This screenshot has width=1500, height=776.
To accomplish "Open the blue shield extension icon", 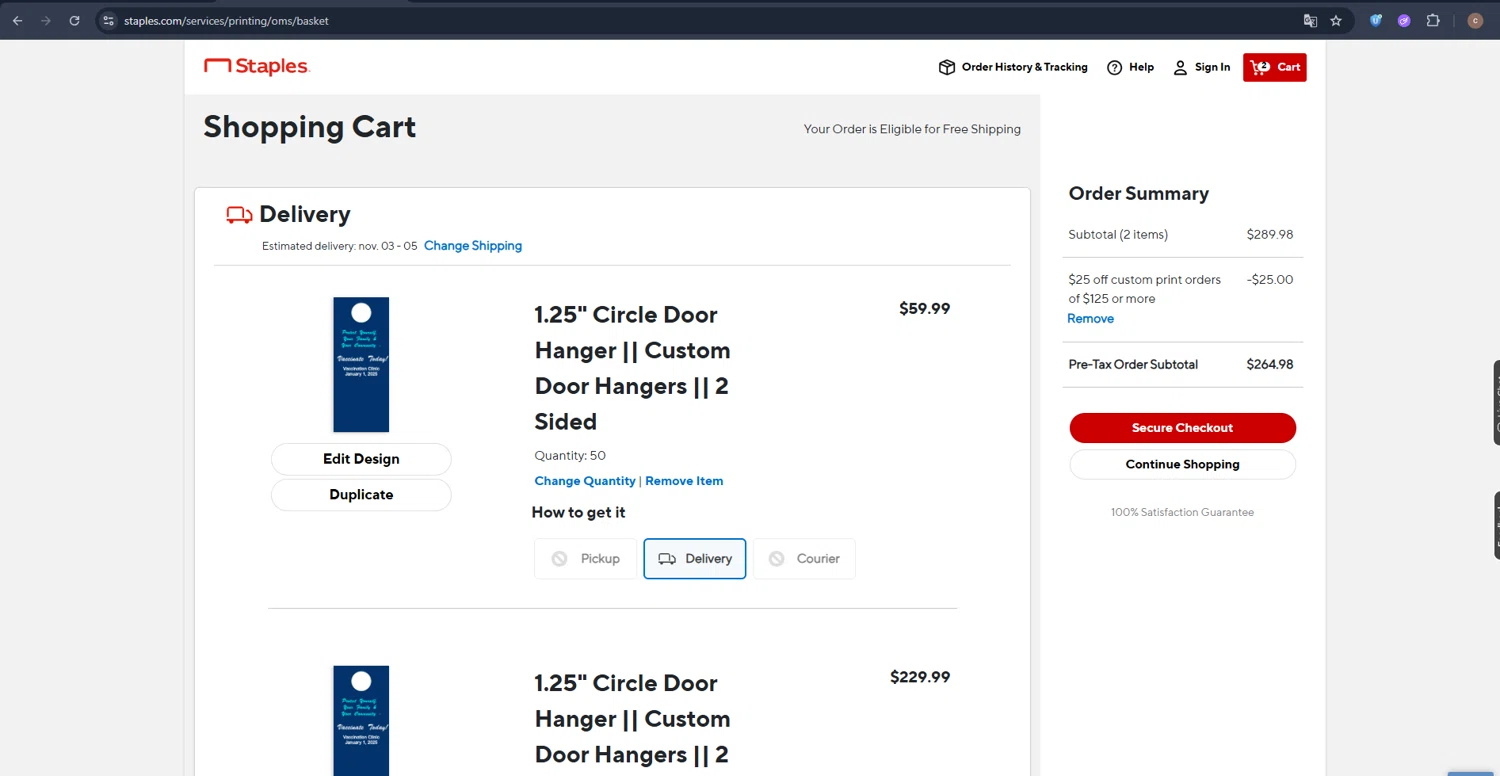I will (1376, 20).
